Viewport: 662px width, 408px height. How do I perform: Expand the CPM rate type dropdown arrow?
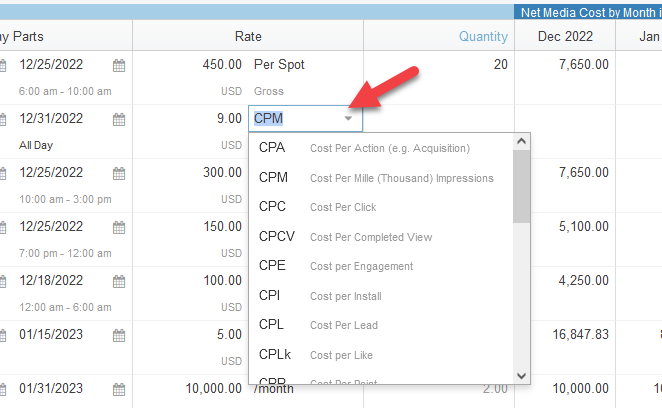click(x=348, y=119)
